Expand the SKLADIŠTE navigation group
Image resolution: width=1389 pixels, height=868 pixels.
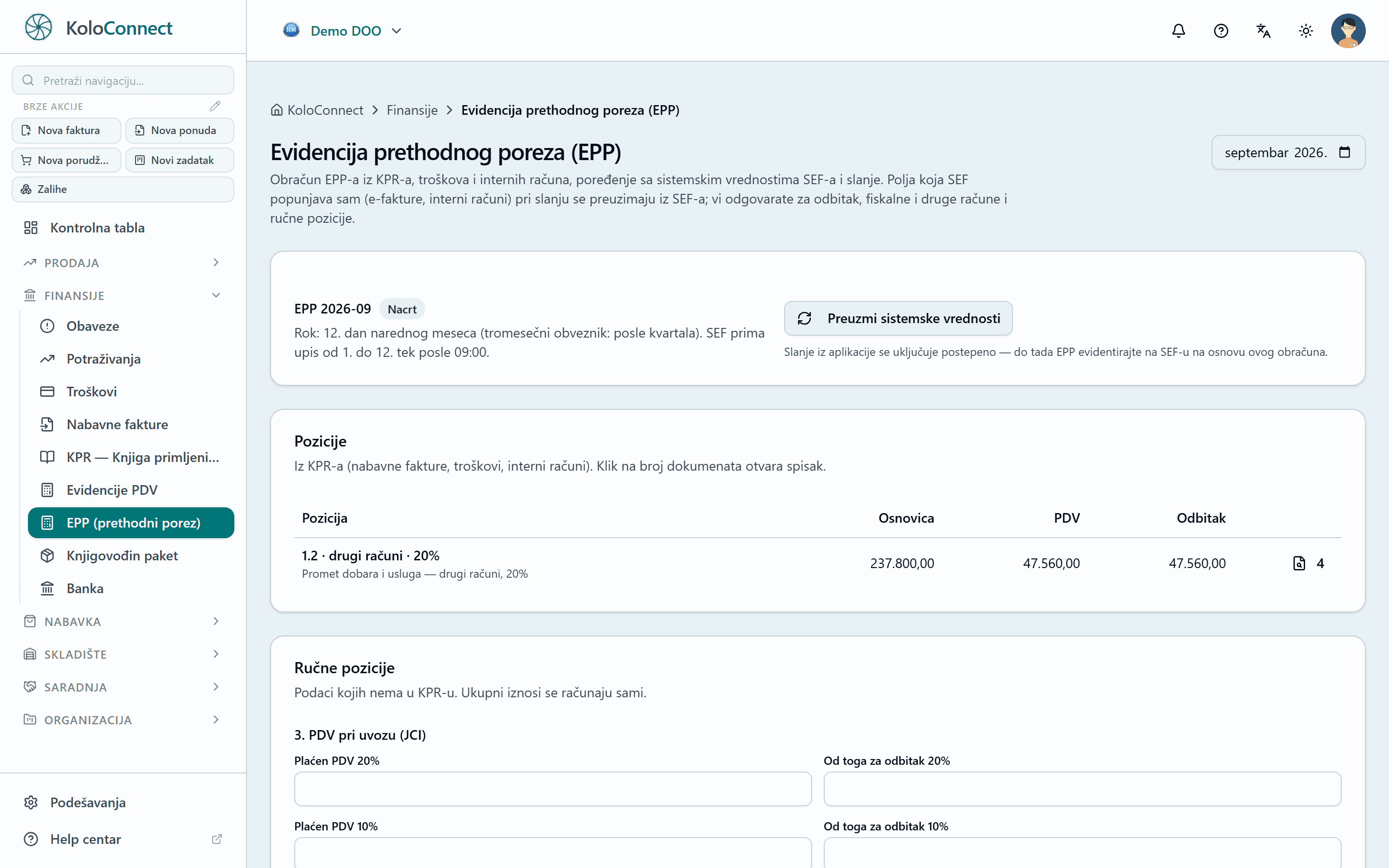pyautogui.click(x=122, y=654)
